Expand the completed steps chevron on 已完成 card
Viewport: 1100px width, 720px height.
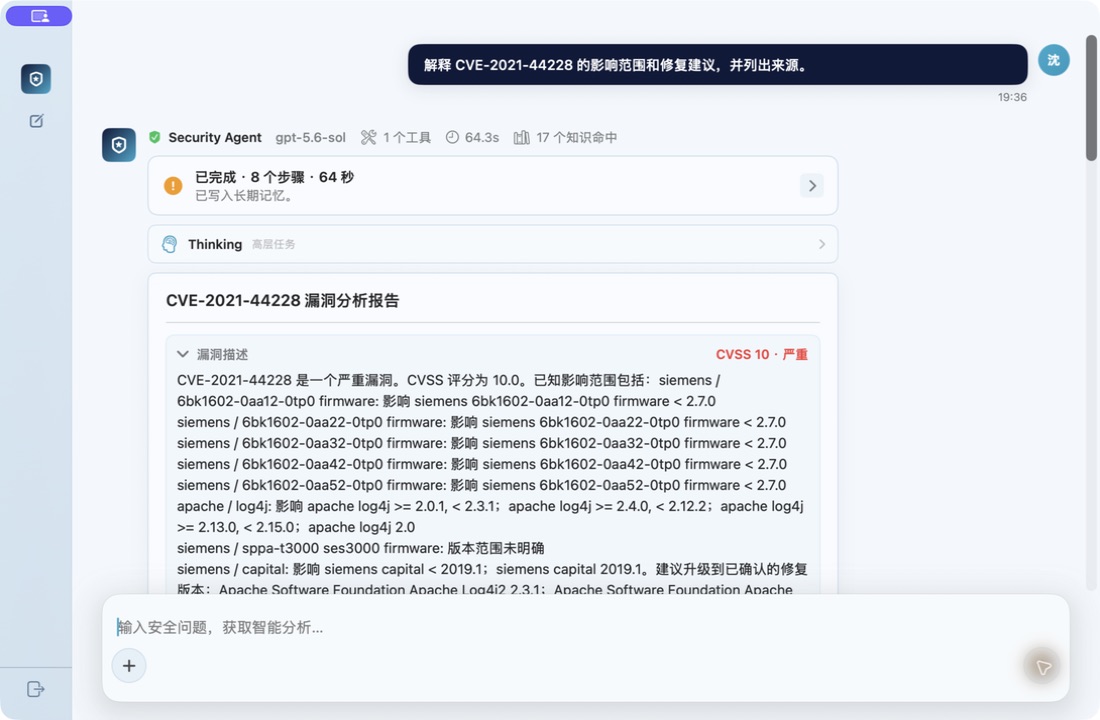point(812,186)
